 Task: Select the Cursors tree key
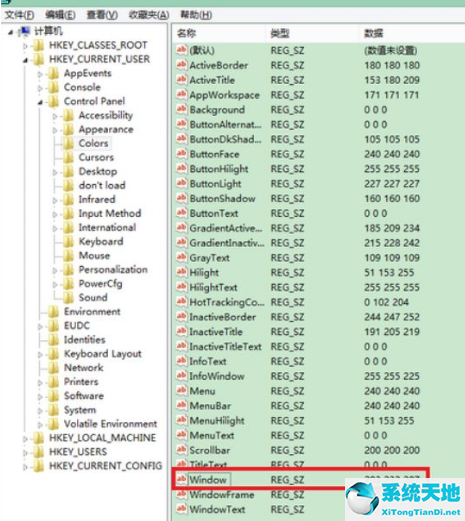pyautogui.click(x=96, y=157)
